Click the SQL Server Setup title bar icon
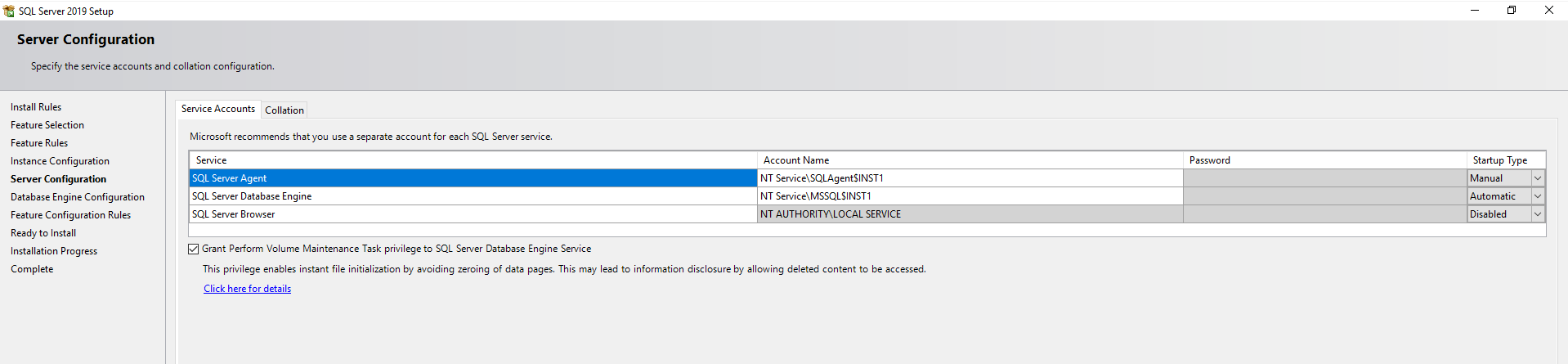The height and width of the screenshot is (364, 1568). point(9,11)
